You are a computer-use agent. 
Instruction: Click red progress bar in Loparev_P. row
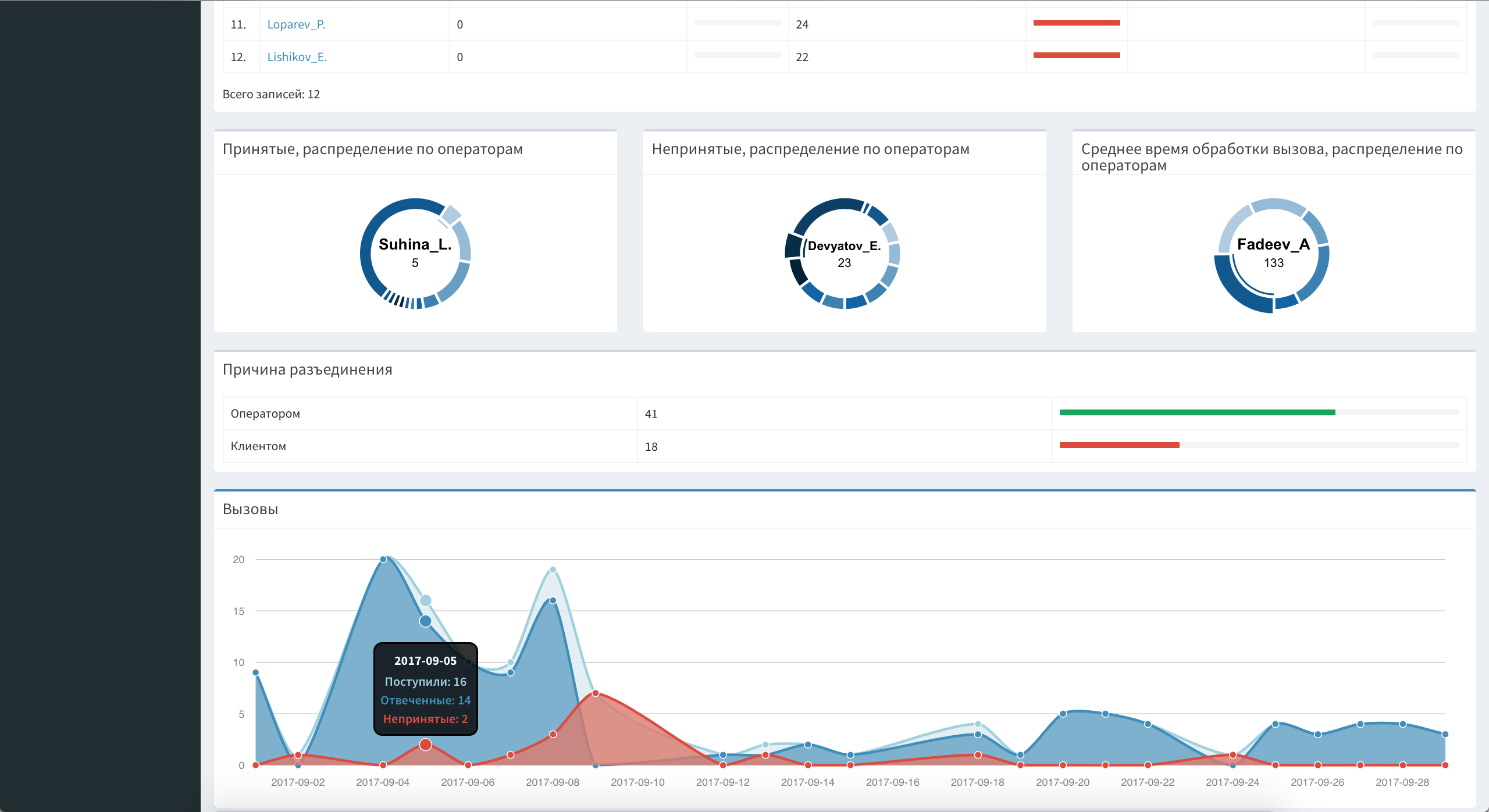pos(1077,23)
